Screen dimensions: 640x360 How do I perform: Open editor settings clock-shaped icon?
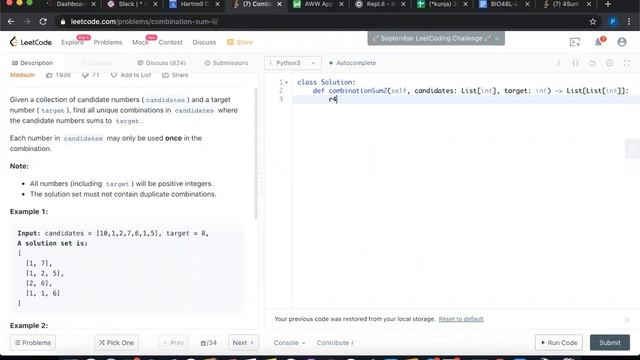click(609, 63)
